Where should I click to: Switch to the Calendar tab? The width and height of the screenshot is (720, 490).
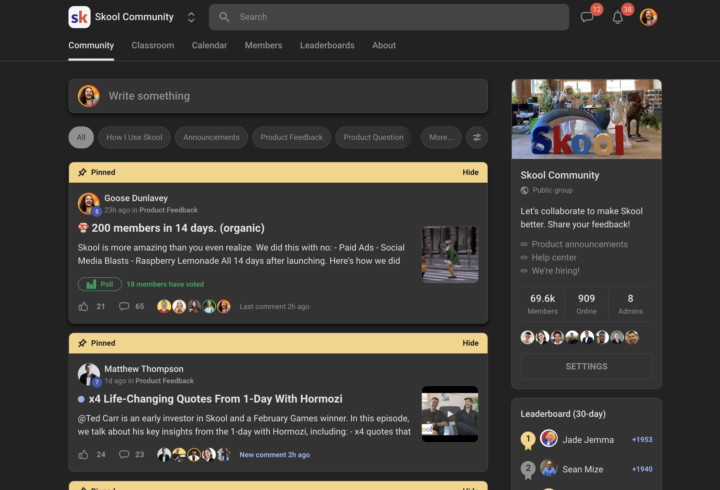pos(209,45)
